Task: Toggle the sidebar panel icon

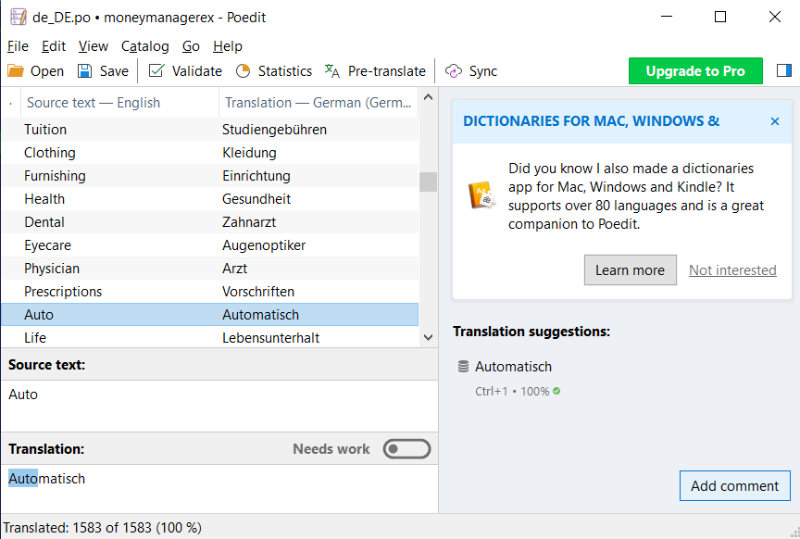Action: tap(783, 71)
